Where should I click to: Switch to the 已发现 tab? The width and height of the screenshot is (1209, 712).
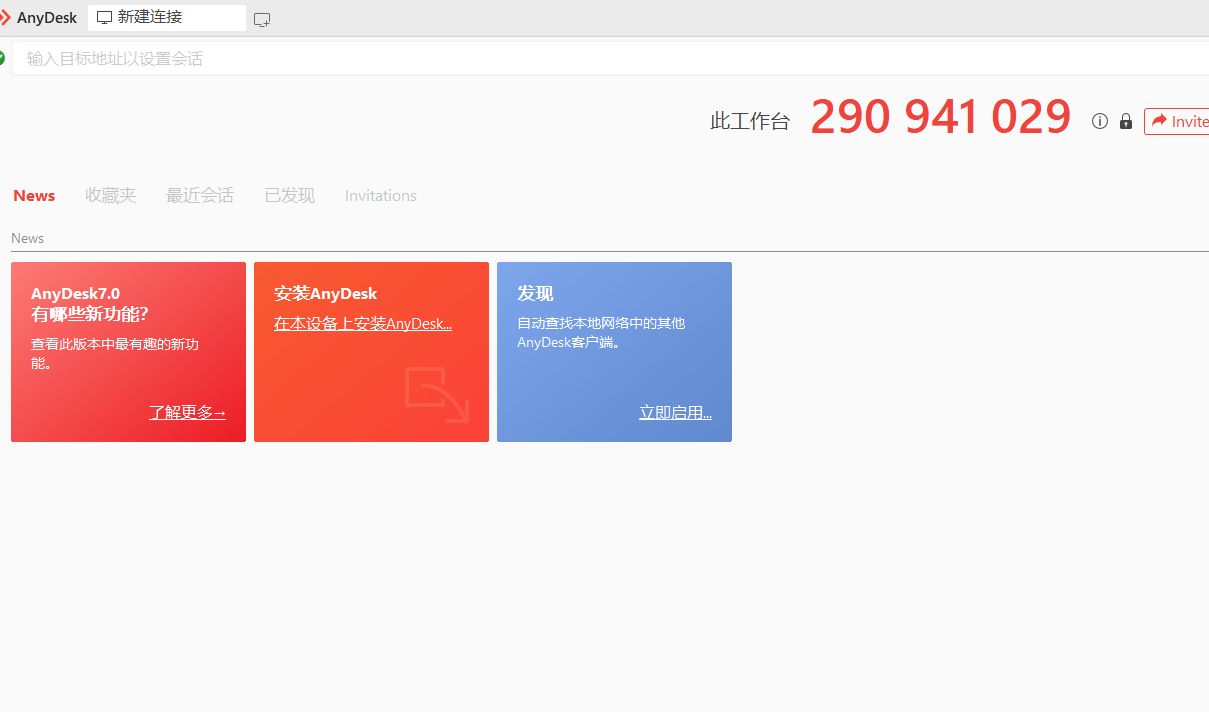pyautogui.click(x=290, y=196)
